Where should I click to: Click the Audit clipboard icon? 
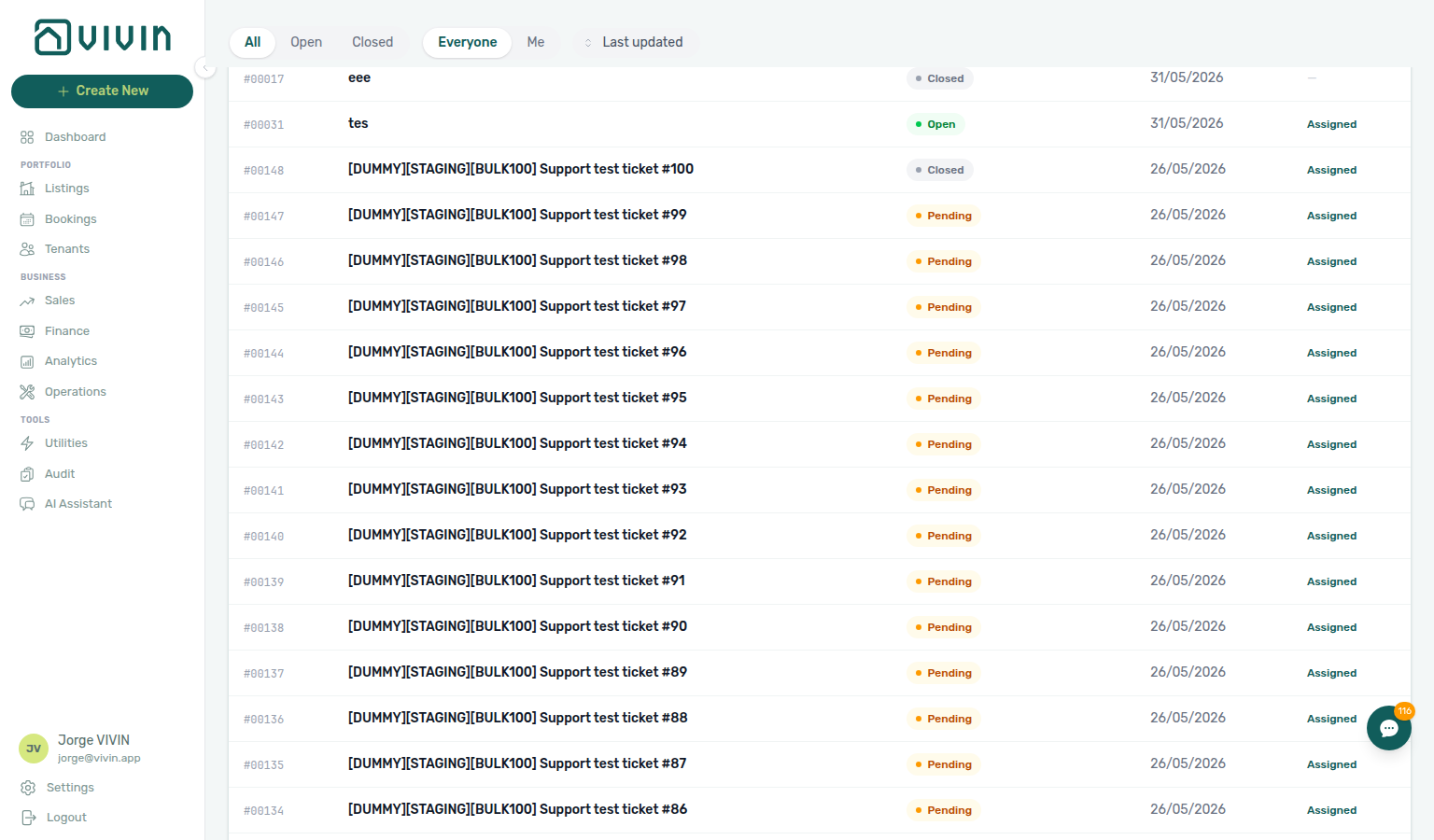click(x=27, y=474)
